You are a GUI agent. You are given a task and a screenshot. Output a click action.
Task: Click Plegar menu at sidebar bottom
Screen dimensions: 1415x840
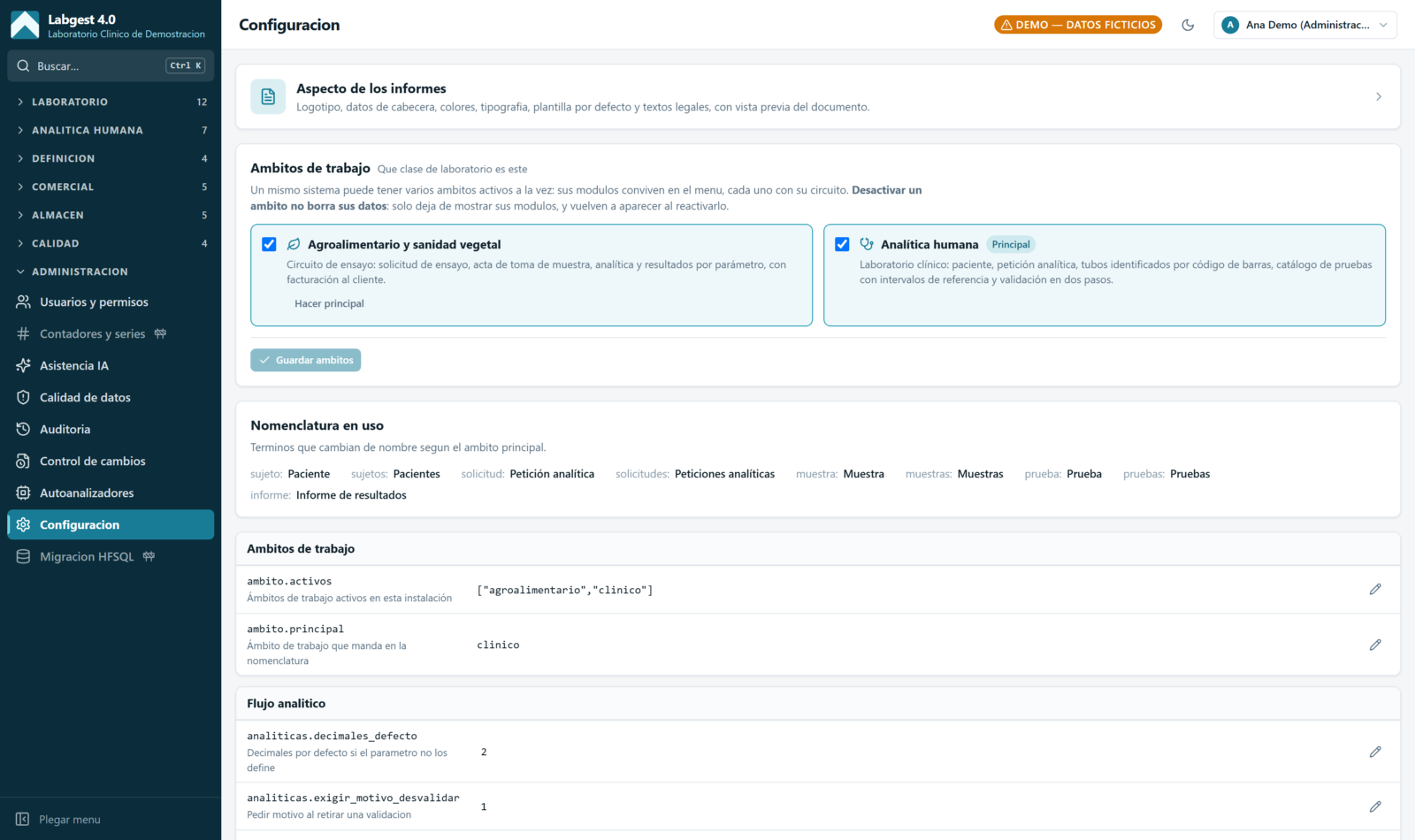[x=111, y=820]
